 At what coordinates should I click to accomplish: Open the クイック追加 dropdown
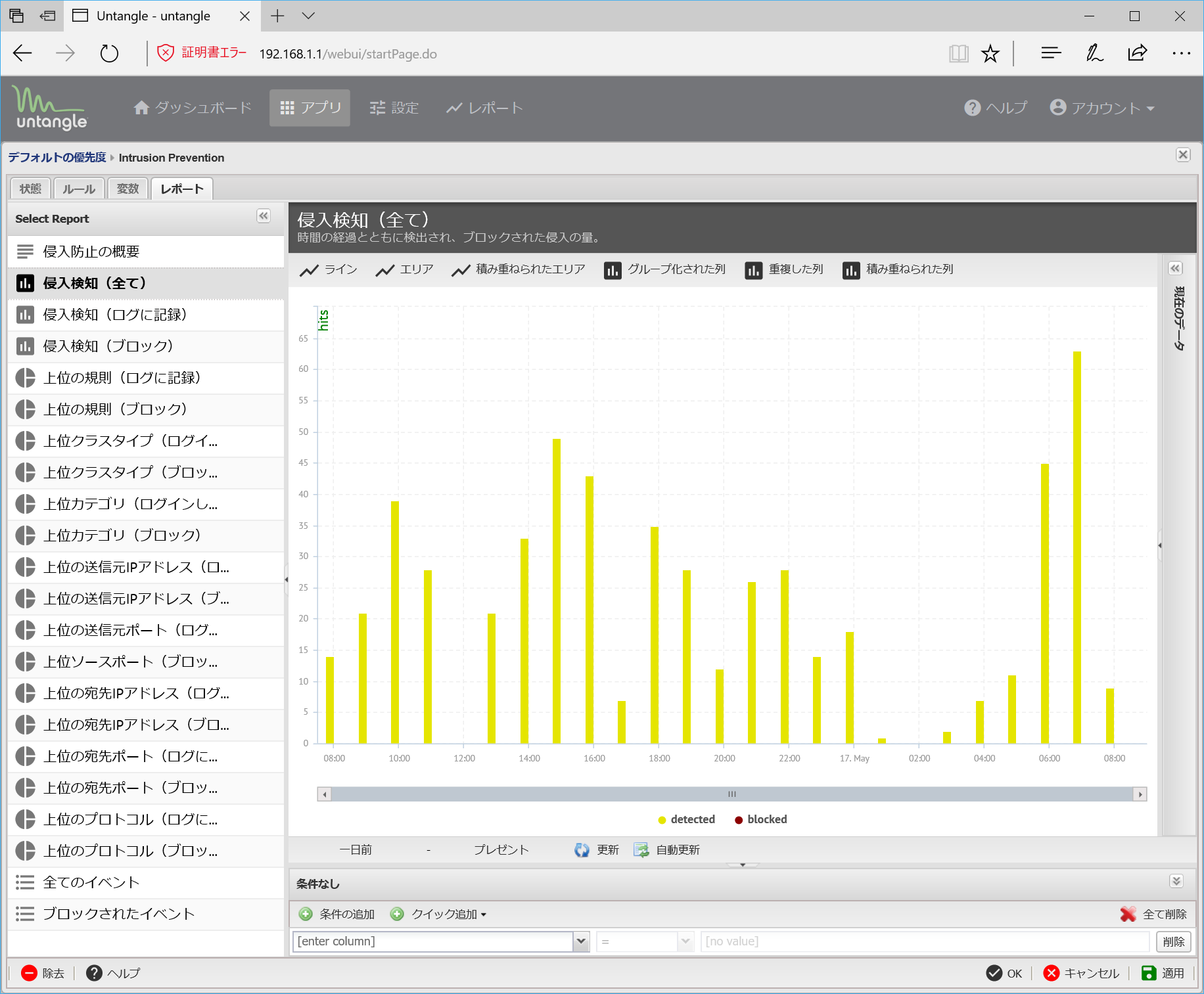coord(438,915)
